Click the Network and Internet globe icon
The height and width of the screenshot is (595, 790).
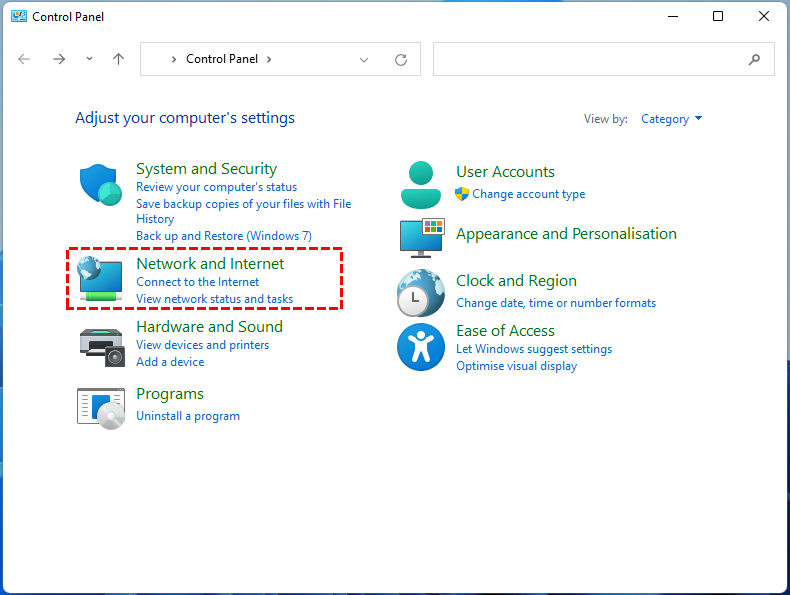tap(100, 279)
